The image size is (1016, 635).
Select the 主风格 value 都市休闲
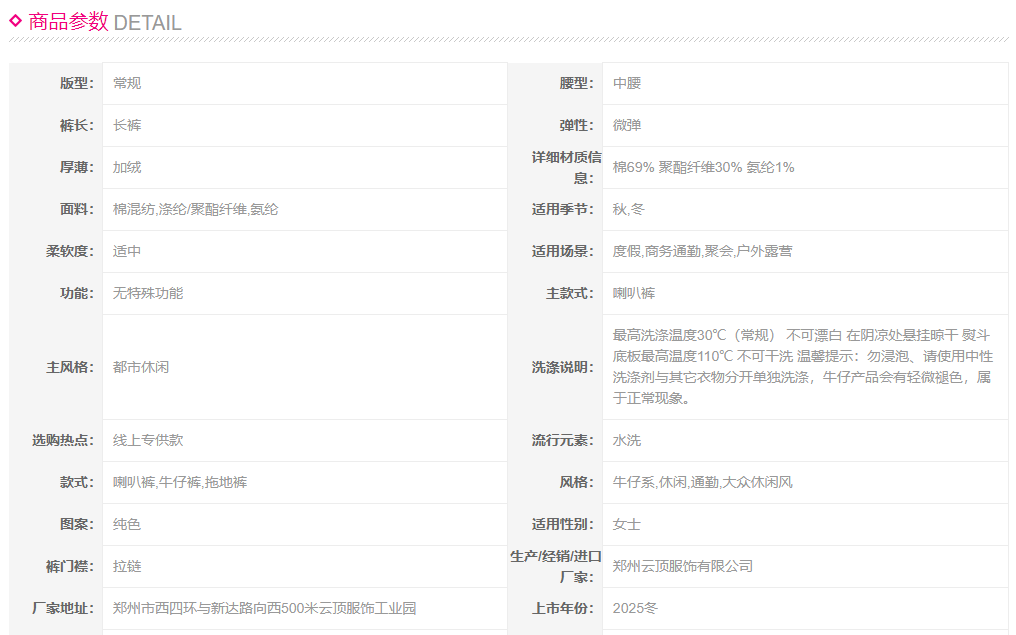coord(141,367)
